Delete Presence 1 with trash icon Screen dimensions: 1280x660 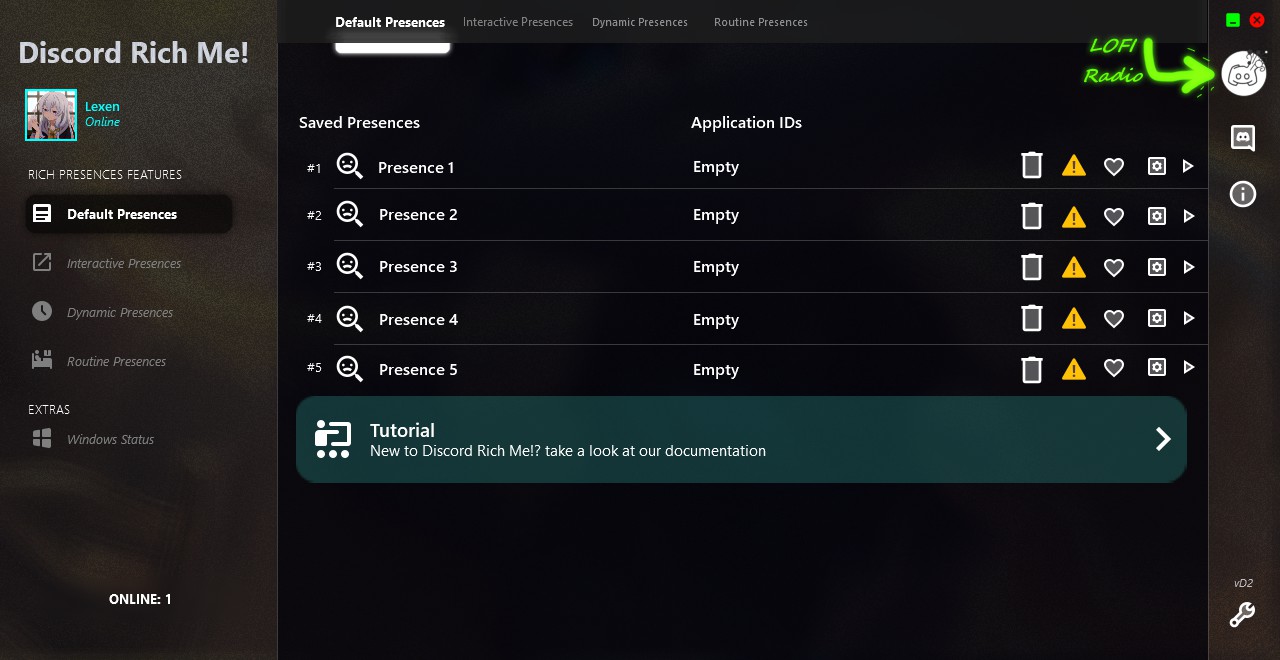(x=1032, y=166)
